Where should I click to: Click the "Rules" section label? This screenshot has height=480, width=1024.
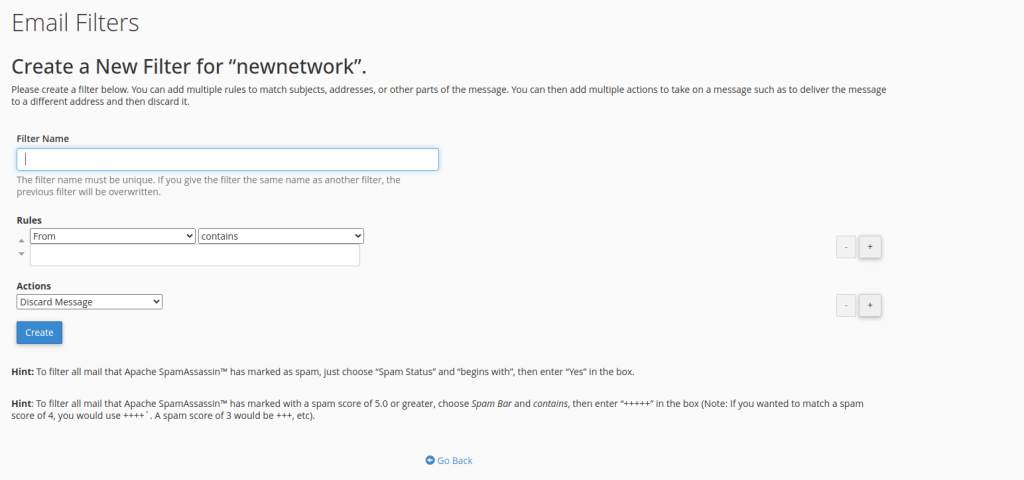point(29,220)
